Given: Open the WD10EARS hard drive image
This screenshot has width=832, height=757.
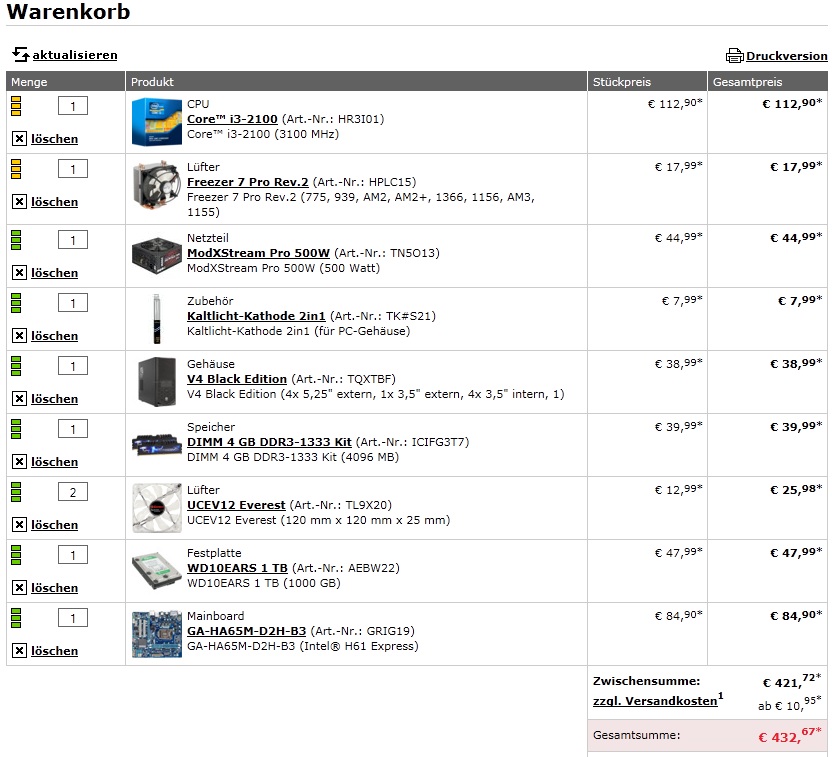Looking at the screenshot, I should (x=157, y=571).
